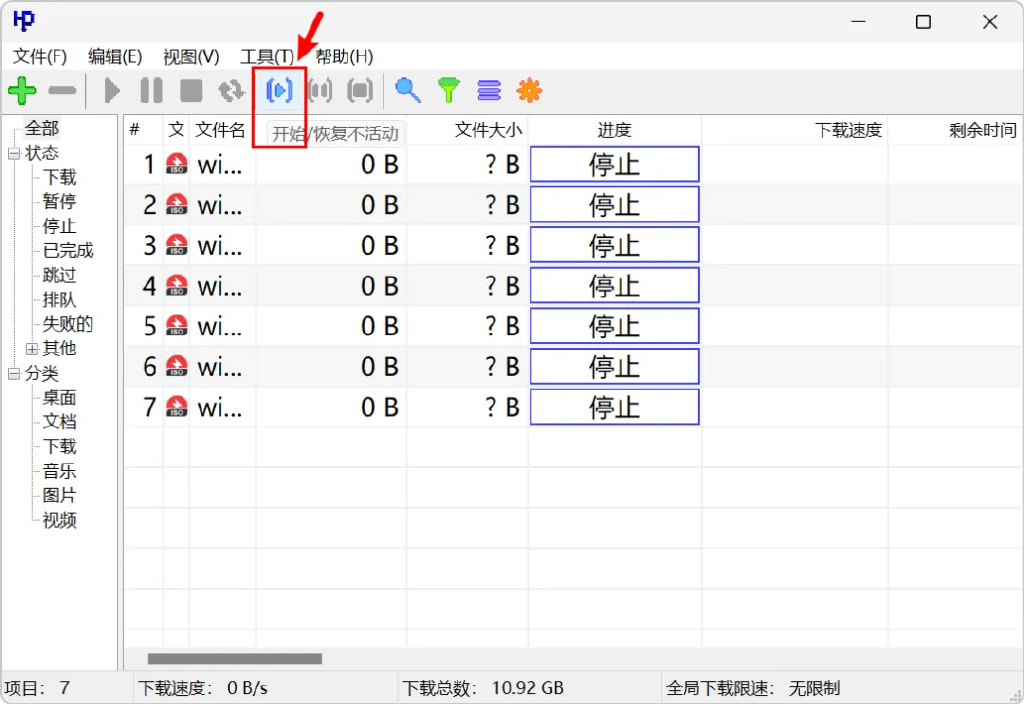Image resolution: width=1024 pixels, height=704 pixels.
Task: Click the stop all brackets icon
Action: (360, 91)
